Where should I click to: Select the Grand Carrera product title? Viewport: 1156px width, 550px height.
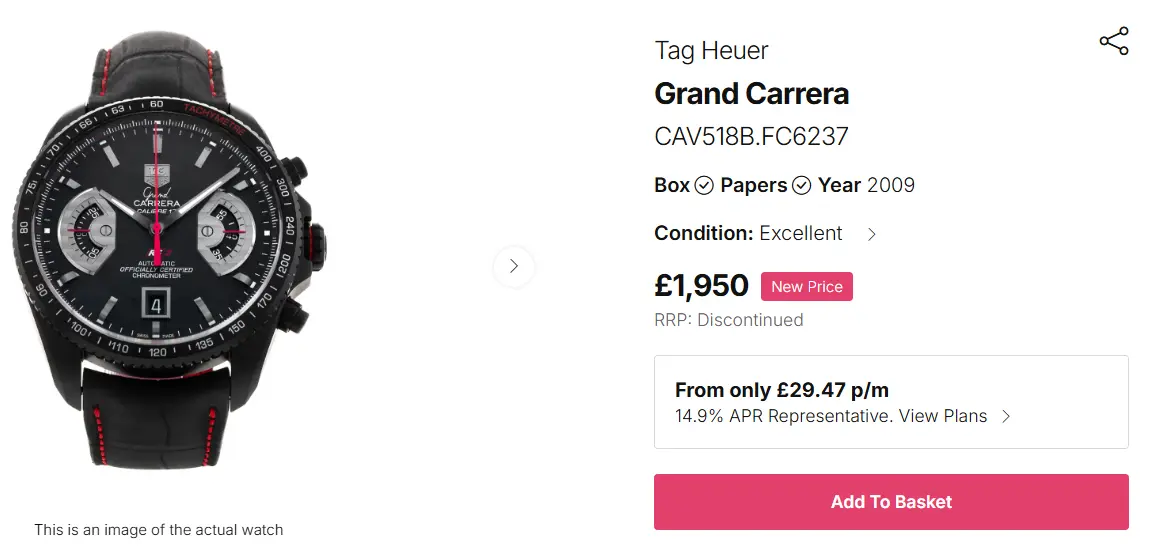[751, 94]
